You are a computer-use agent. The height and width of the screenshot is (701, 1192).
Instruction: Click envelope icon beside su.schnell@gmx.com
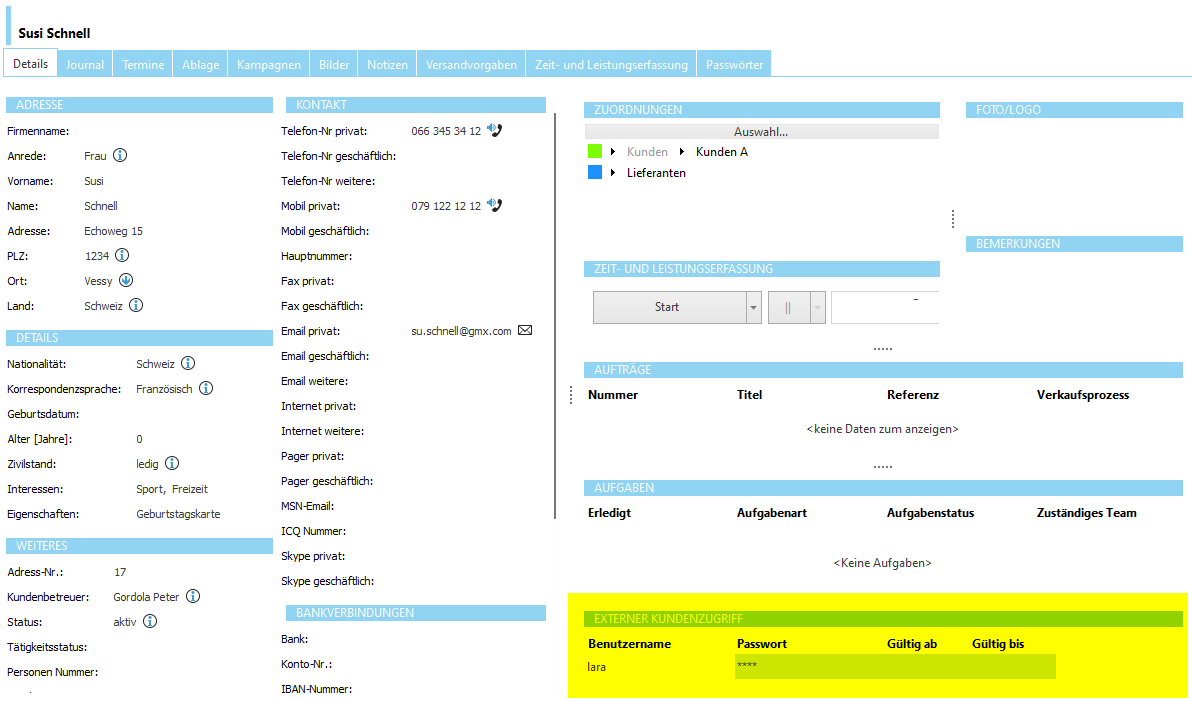coord(525,331)
